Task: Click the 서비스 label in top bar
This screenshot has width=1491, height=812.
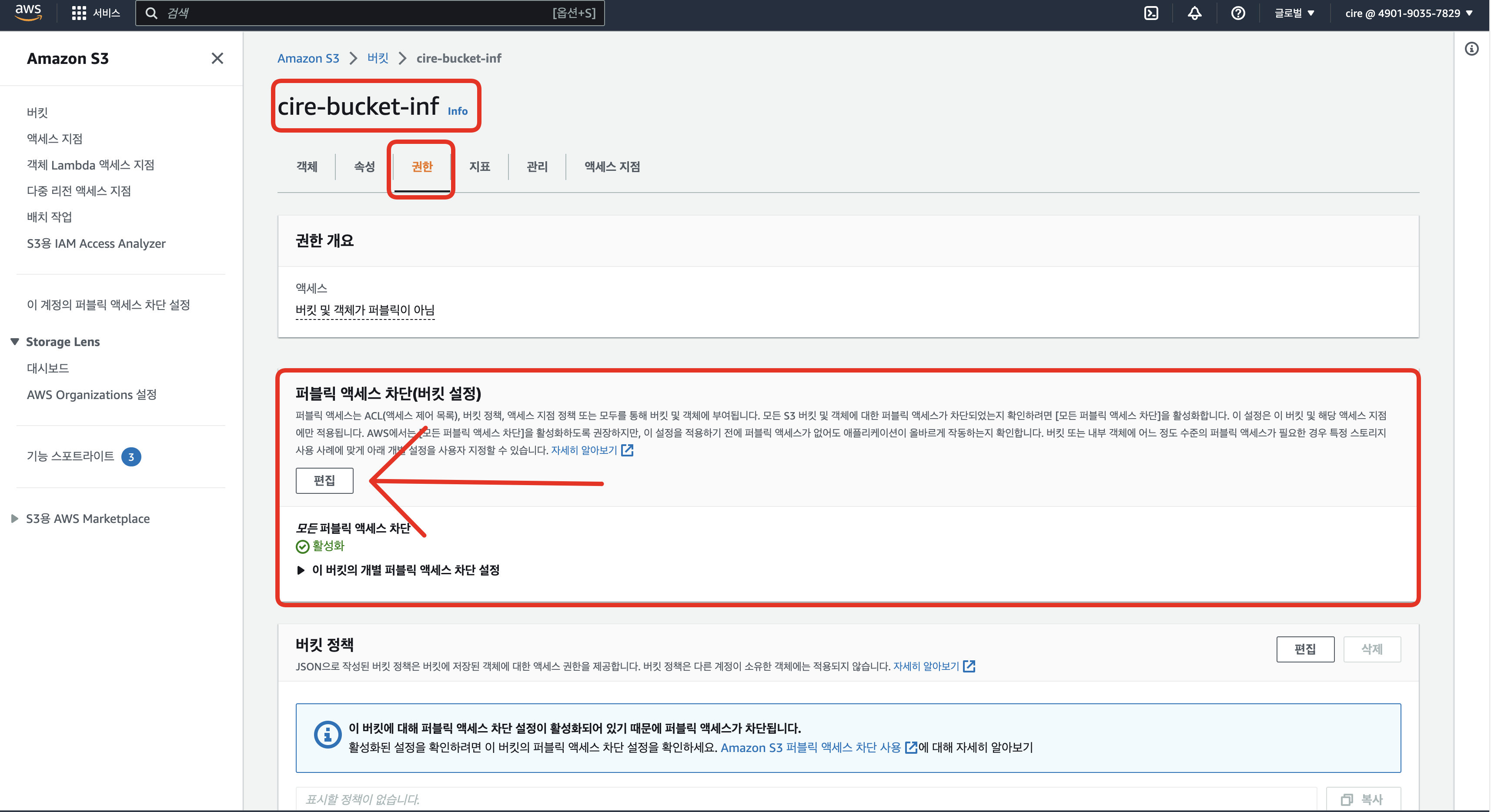Action: tap(107, 13)
